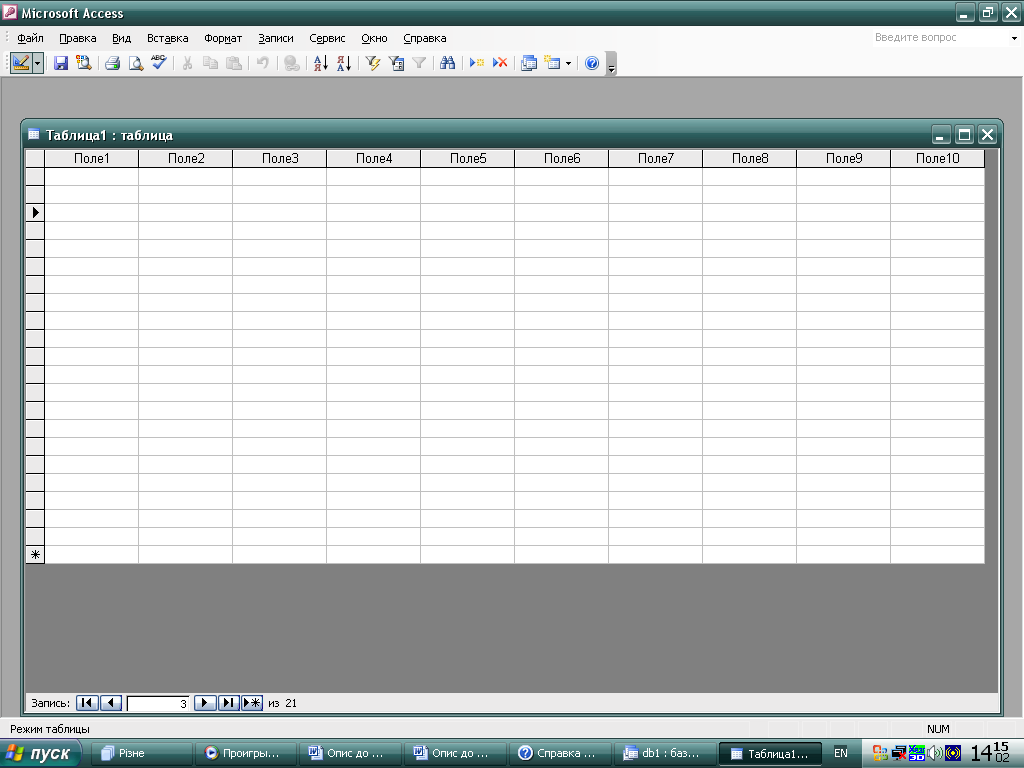This screenshot has width=1024, height=768.
Task: Open the Правка menu
Action: pyautogui.click(x=78, y=39)
